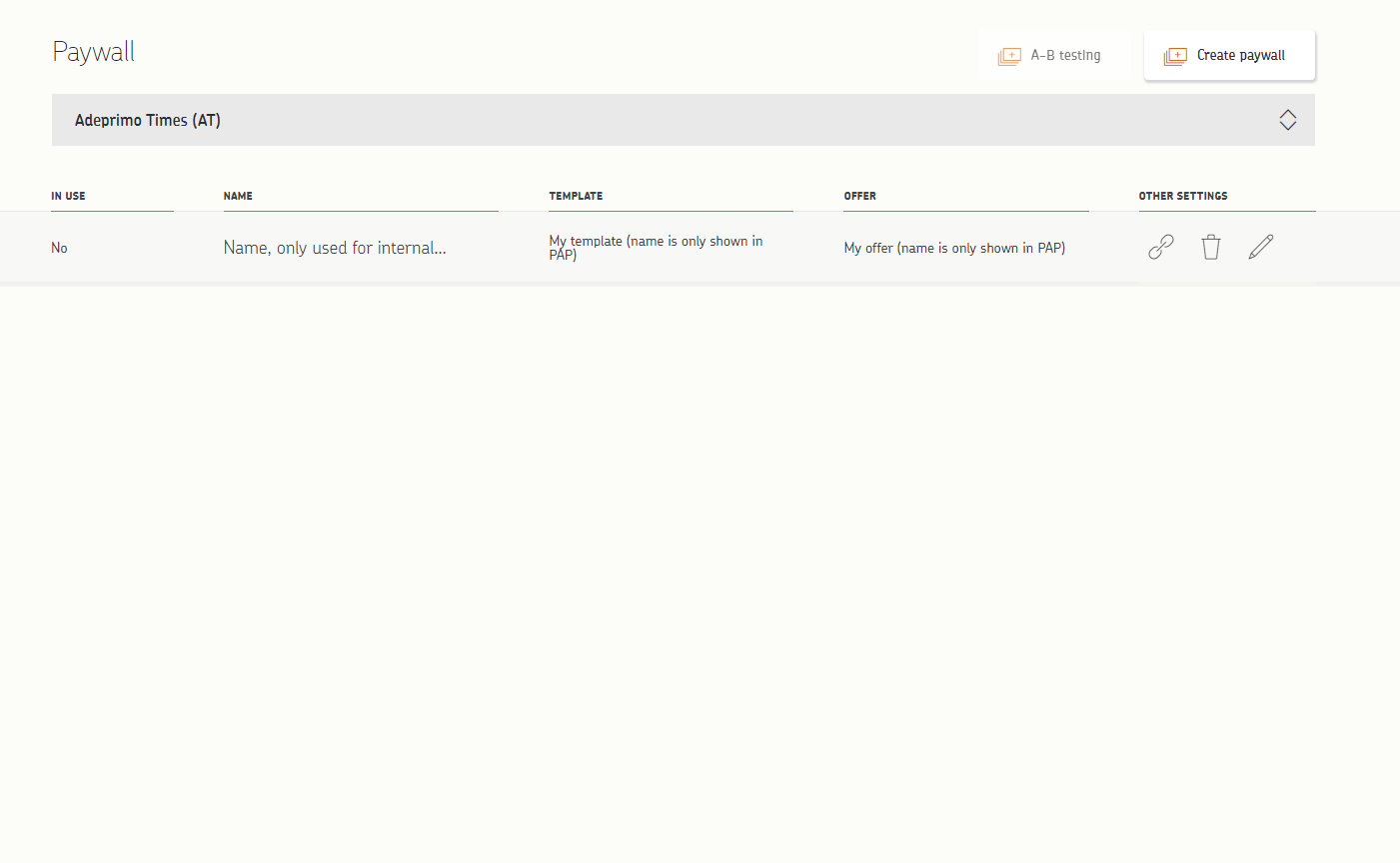Sort by the IN USE column header
Viewport: 1400px width, 863px height.
pyautogui.click(x=68, y=196)
